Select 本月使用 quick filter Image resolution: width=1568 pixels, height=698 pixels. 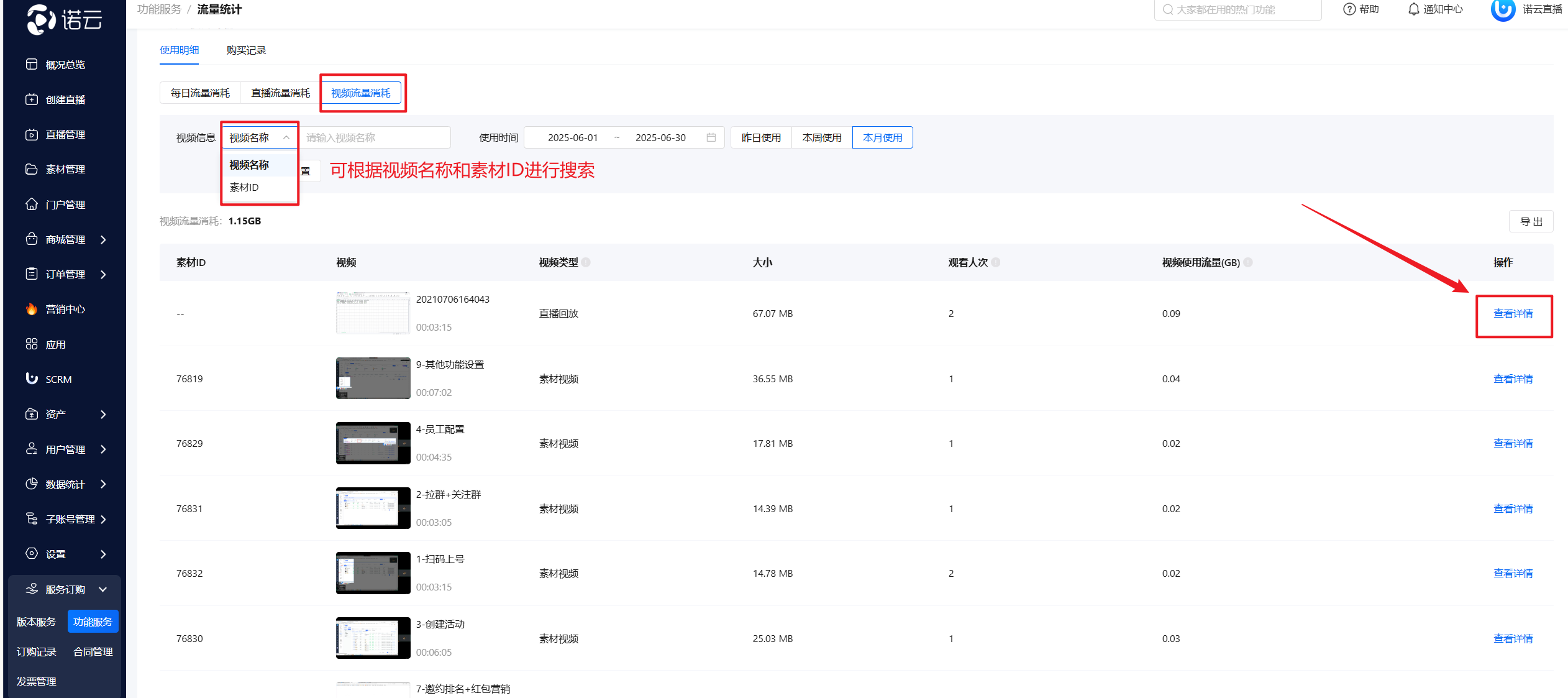coord(882,137)
